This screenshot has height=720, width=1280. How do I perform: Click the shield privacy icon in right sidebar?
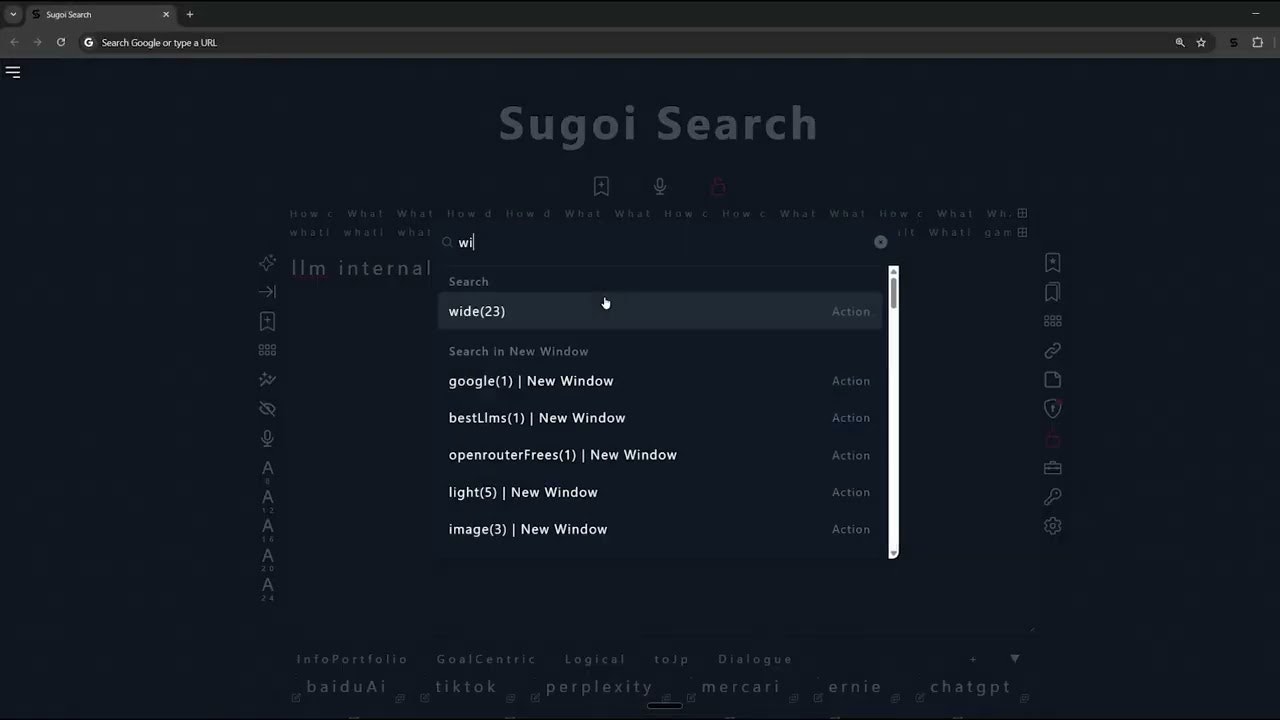[x=1052, y=408]
